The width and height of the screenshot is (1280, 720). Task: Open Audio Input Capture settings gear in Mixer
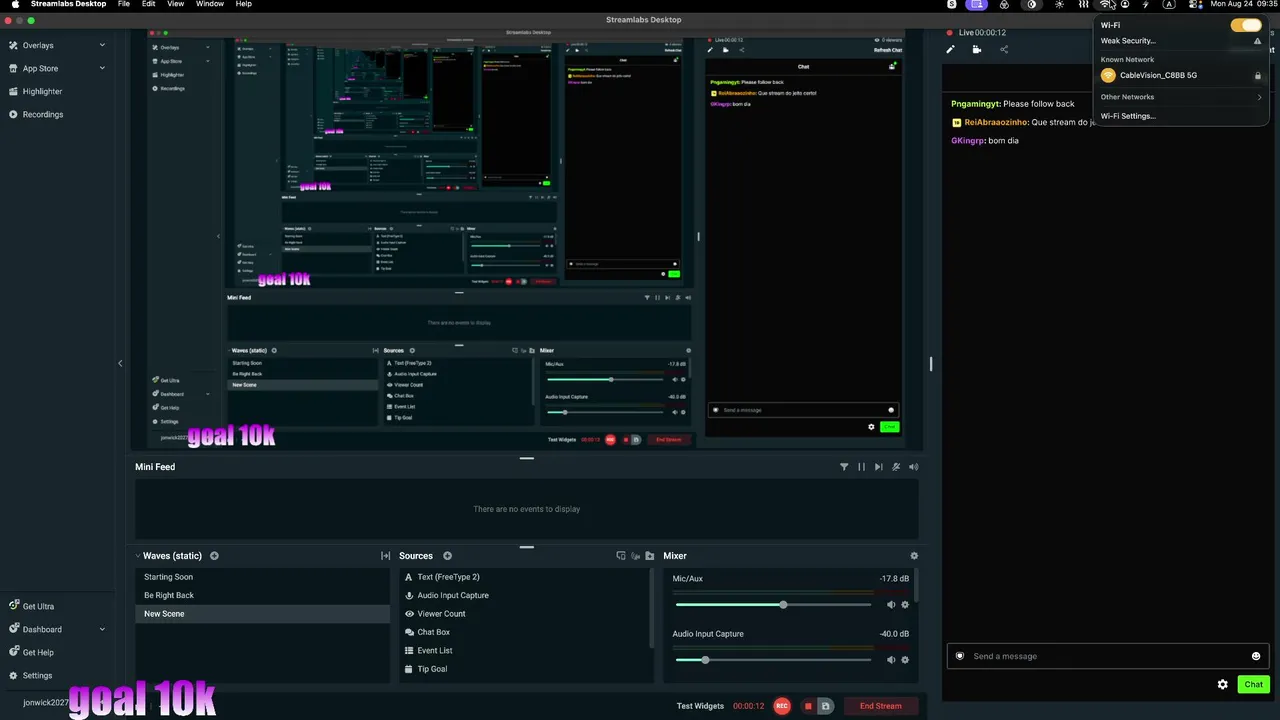click(905, 660)
